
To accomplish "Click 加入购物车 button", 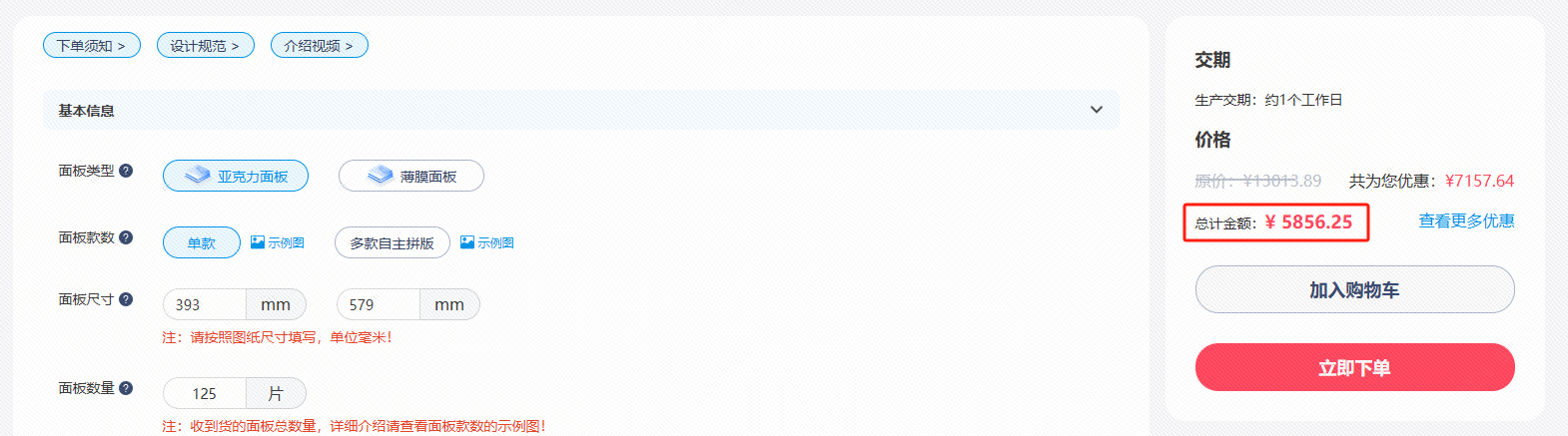I will click(1355, 289).
